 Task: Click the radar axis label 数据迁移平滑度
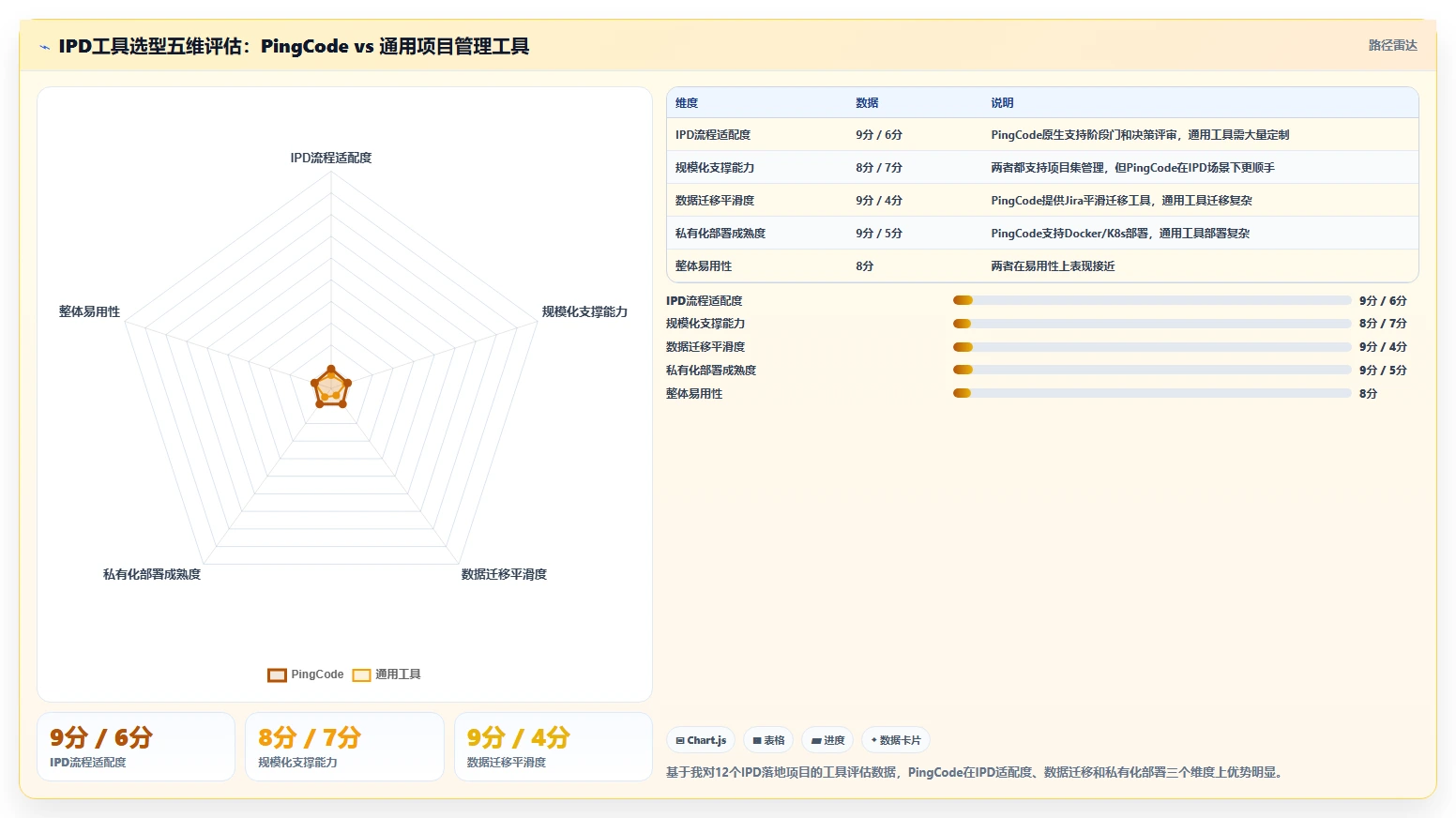click(x=504, y=574)
